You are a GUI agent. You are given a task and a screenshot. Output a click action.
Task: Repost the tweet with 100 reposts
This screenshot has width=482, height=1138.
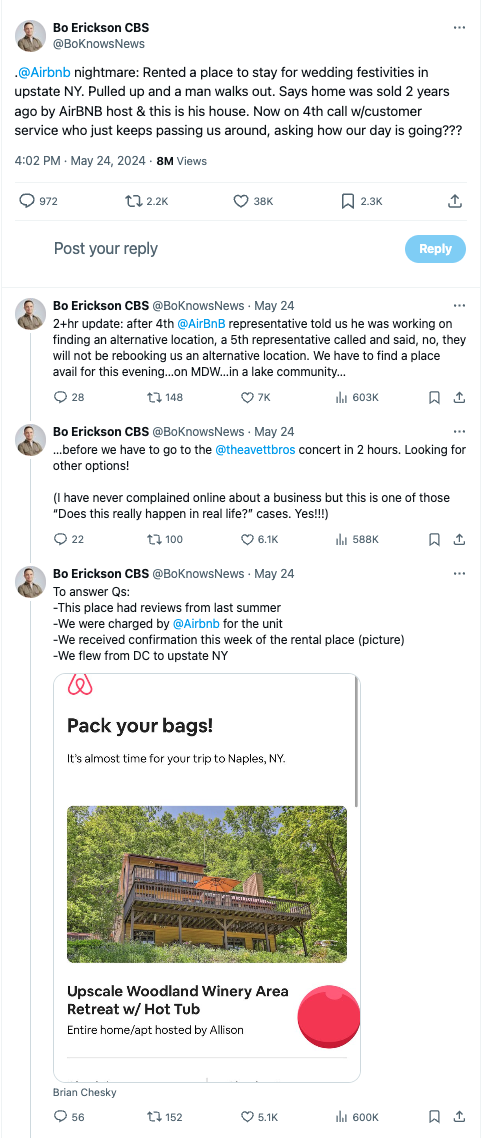tap(165, 539)
